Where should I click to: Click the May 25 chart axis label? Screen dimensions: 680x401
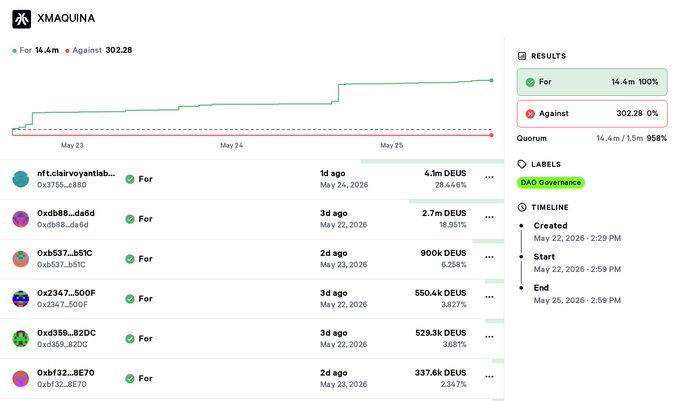pos(392,145)
